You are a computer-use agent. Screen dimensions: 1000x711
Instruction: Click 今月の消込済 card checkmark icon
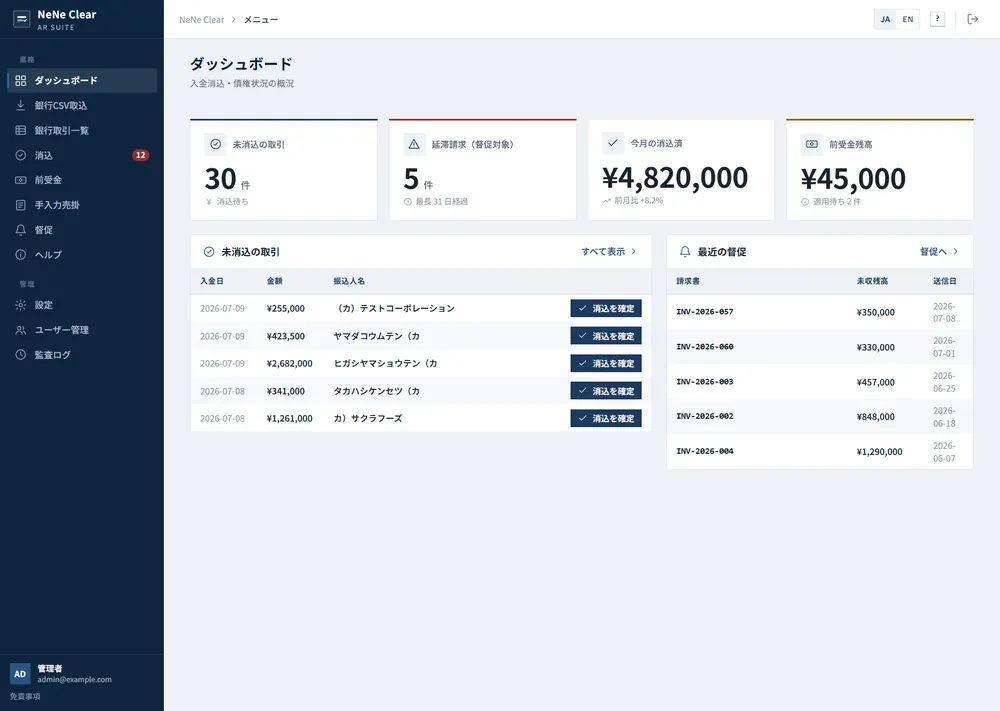[x=613, y=143]
